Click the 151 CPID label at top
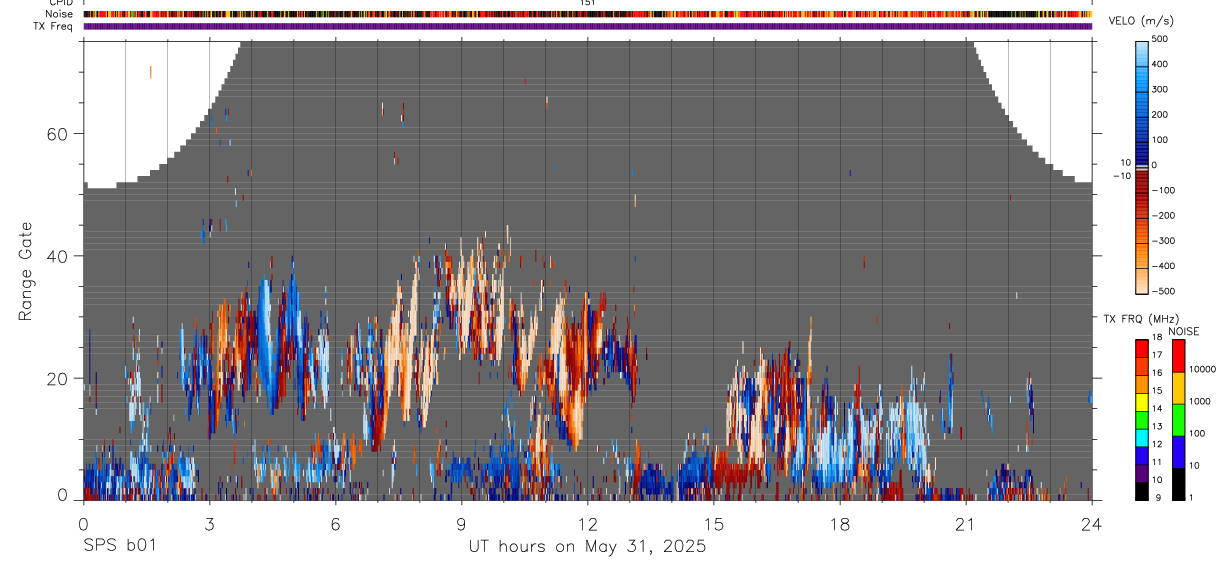1228x567 pixels. 588,3
